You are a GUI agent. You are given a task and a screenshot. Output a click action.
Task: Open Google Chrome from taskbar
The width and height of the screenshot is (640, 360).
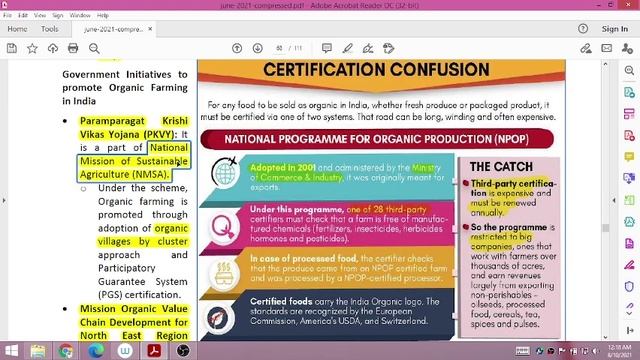click(65, 351)
